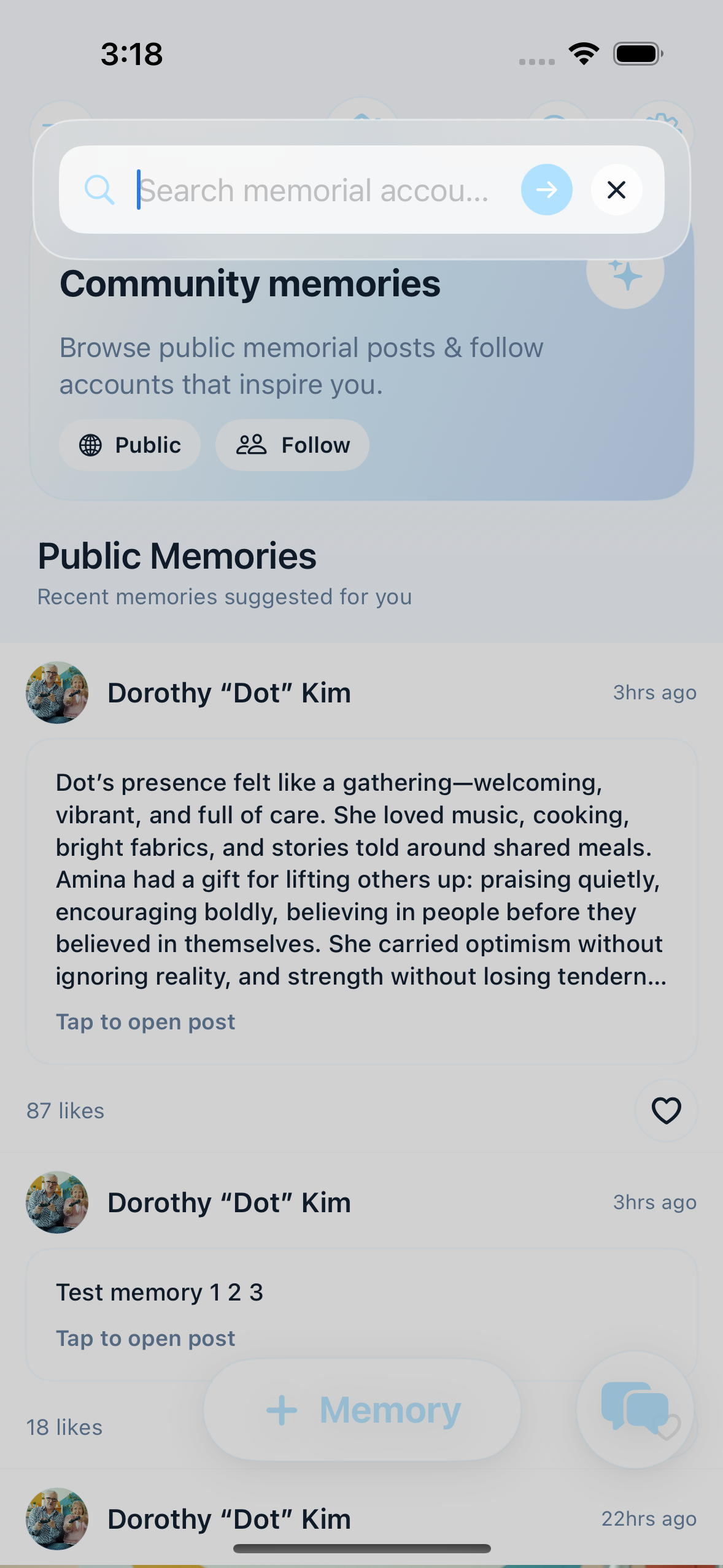
Task: Select the Follow filter chip
Action: 292,445
